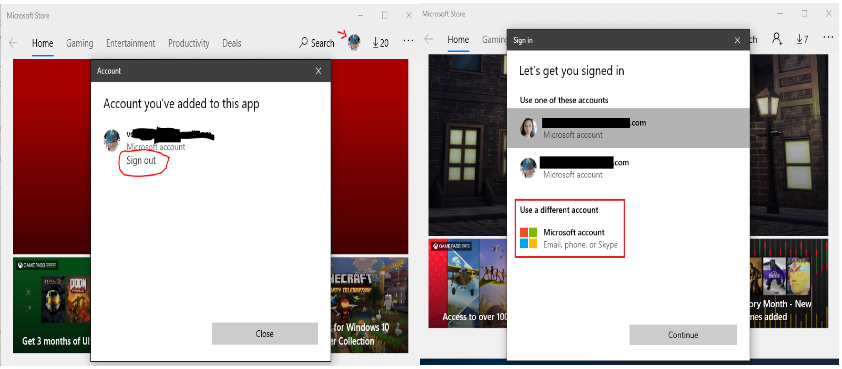The width and height of the screenshot is (842, 369).
Task: Switch to the Deals tab
Action: pyautogui.click(x=231, y=43)
